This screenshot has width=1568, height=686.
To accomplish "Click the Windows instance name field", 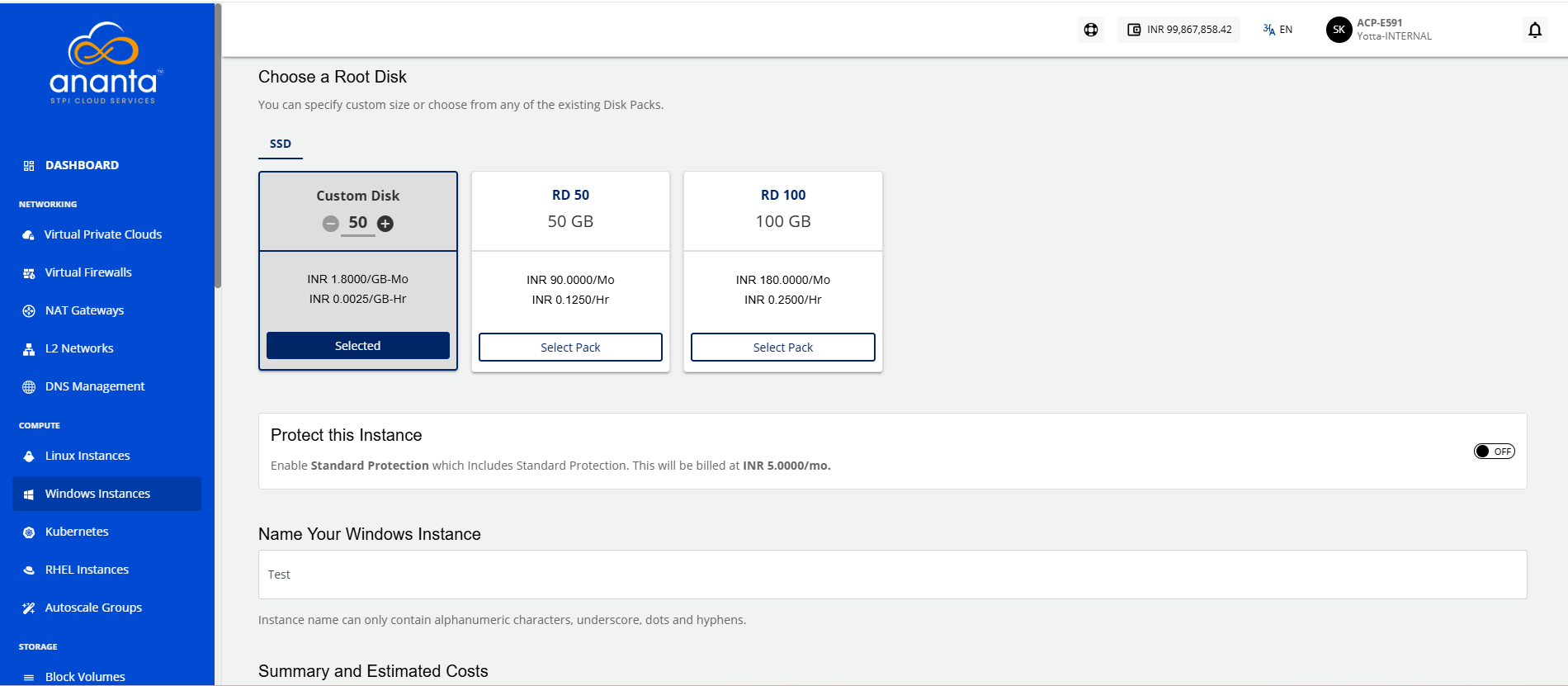I will pos(893,575).
